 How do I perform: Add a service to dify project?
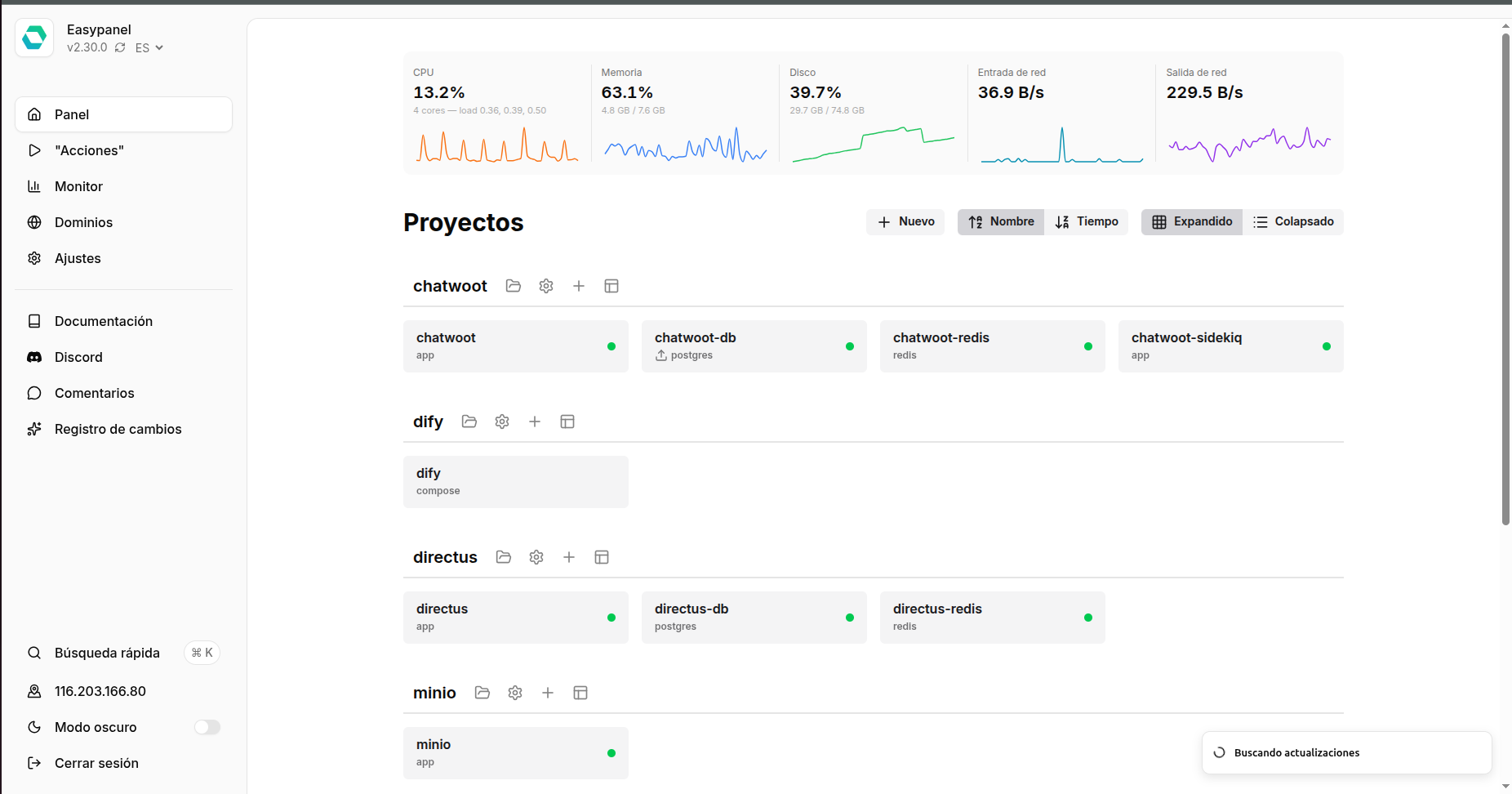point(535,422)
